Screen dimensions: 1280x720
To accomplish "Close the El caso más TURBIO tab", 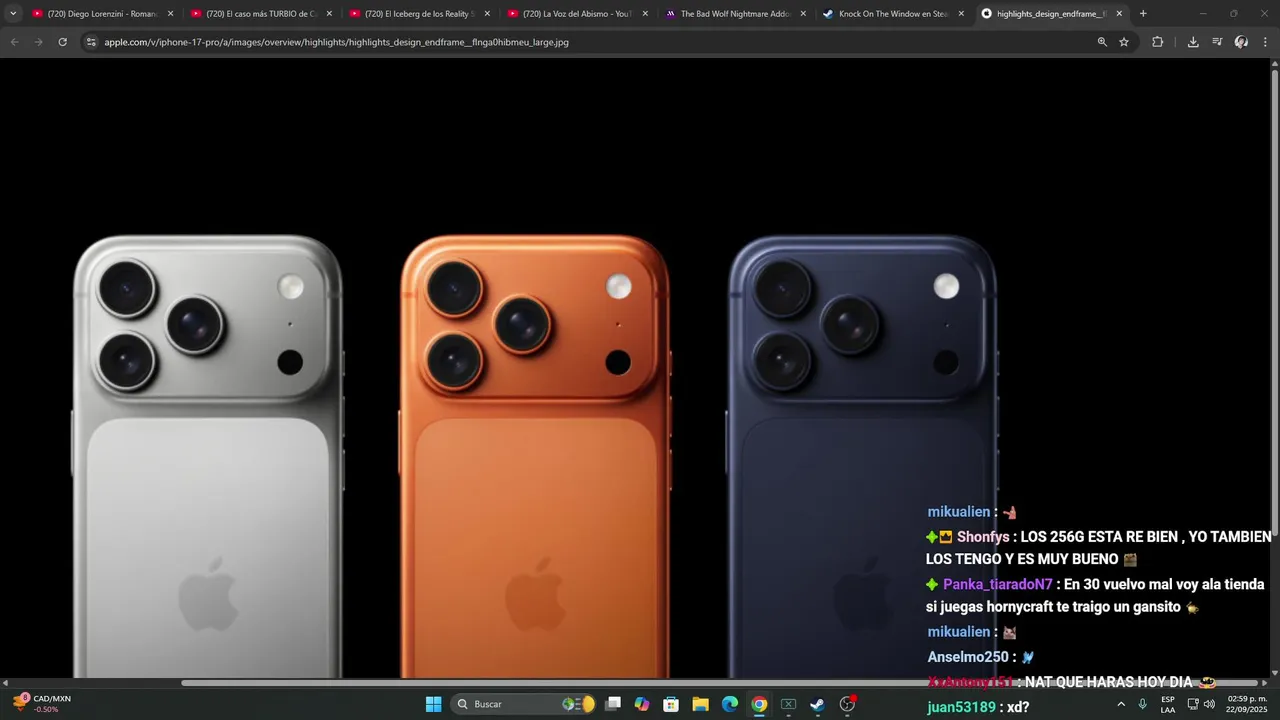I will tap(329, 14).
